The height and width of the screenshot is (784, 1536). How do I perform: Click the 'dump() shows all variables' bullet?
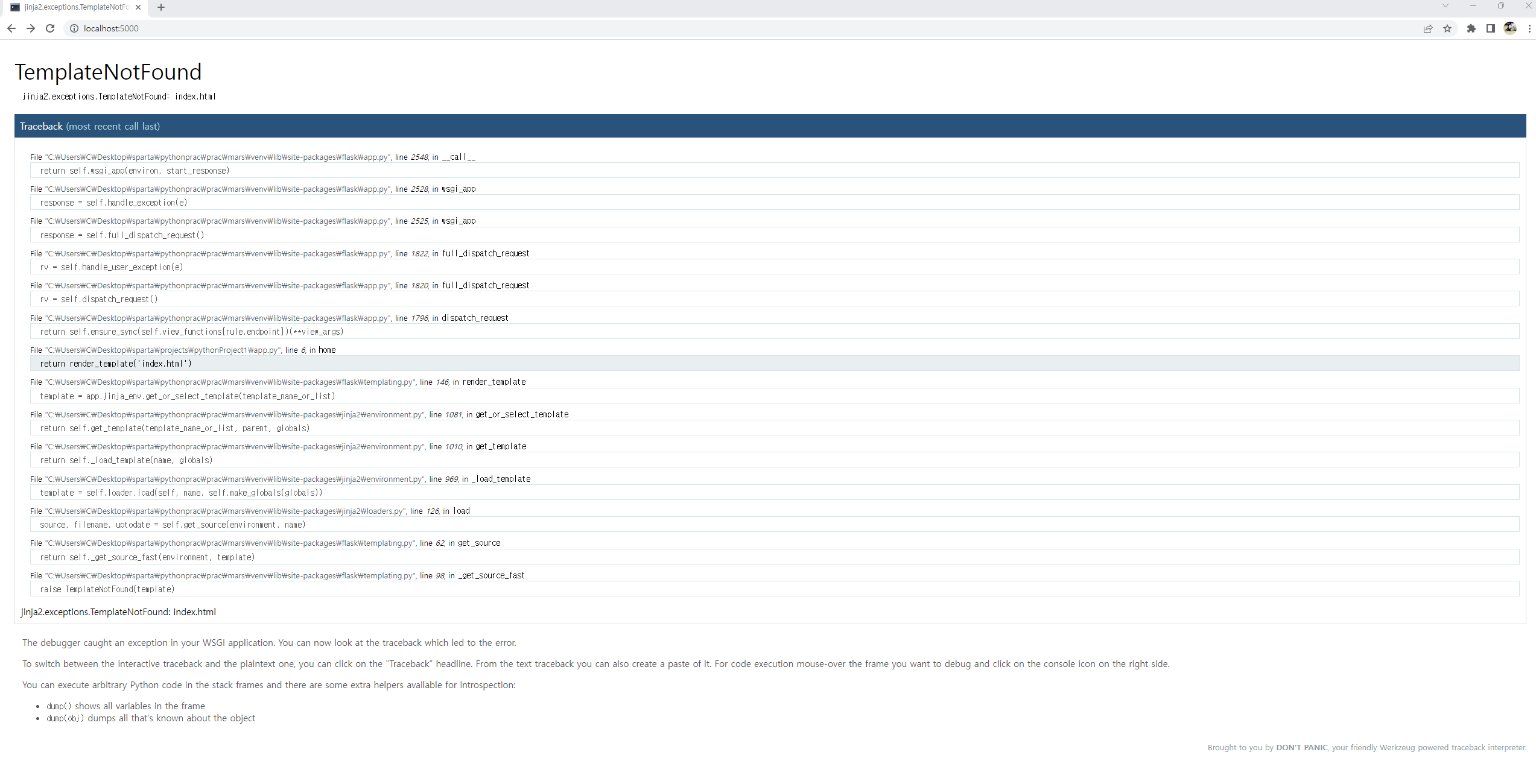(x=125, y=706)
